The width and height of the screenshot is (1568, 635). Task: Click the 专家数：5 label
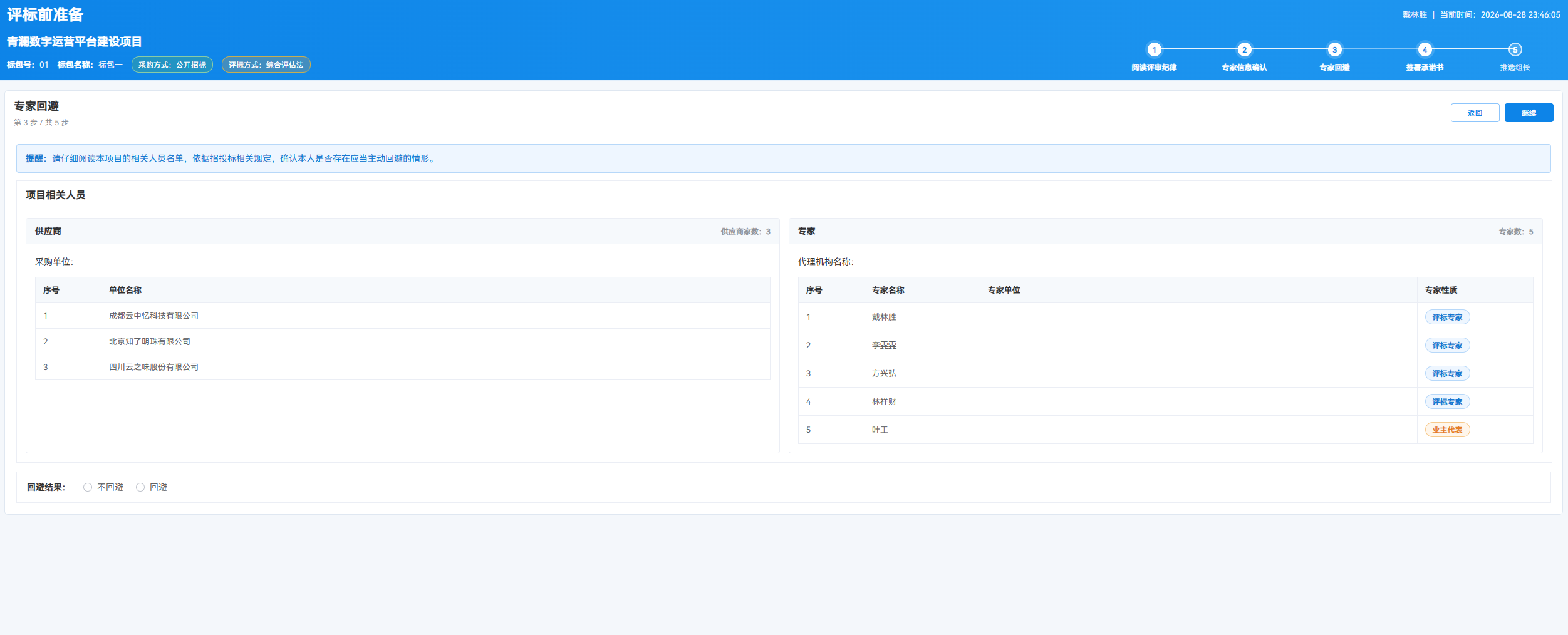click(1515, 232)
